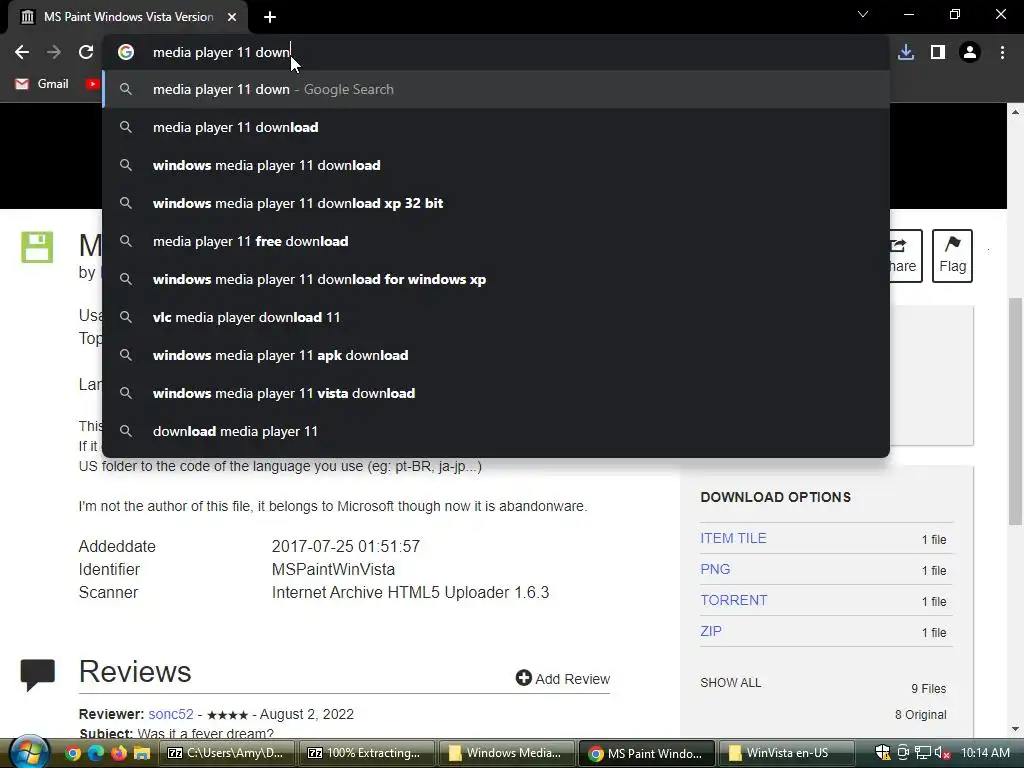Launch Chrome from the taskbar quick launch
Viewport: 1024px width, 768px height.
(x=73, y=753)
